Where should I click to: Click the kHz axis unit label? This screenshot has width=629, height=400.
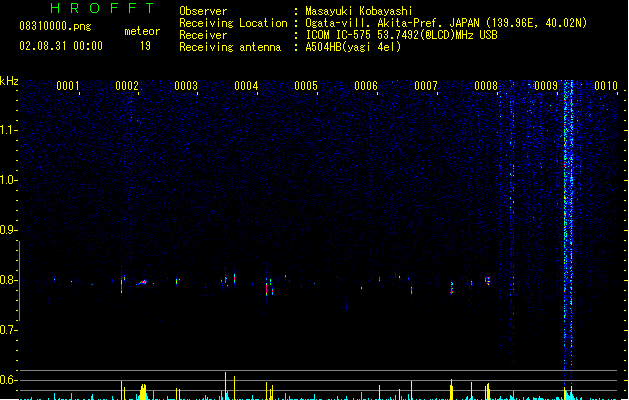[9, 81]
